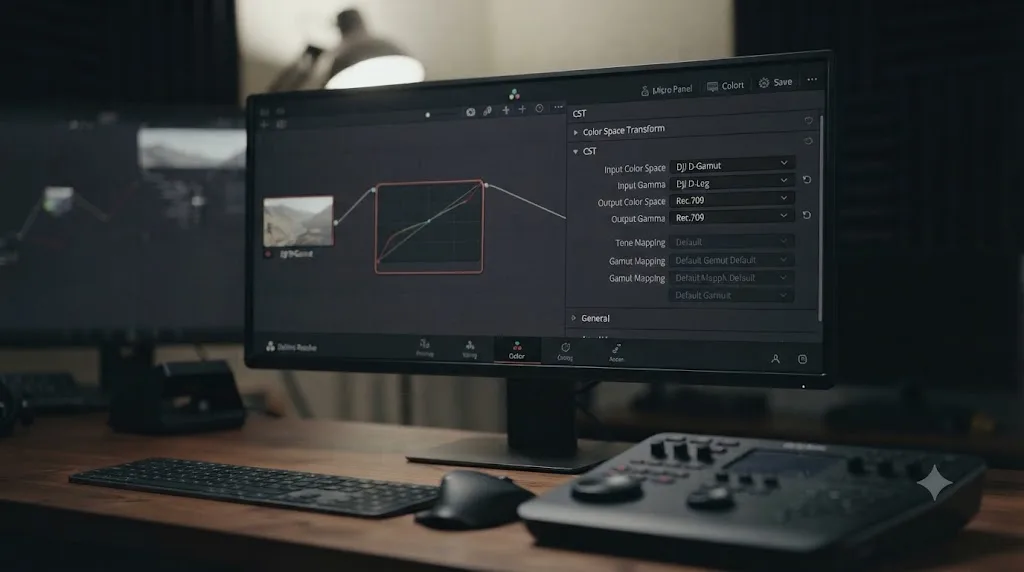Click the Colort button in top bar
This screenshot has width=1024, height=572.
pos(726,86)
